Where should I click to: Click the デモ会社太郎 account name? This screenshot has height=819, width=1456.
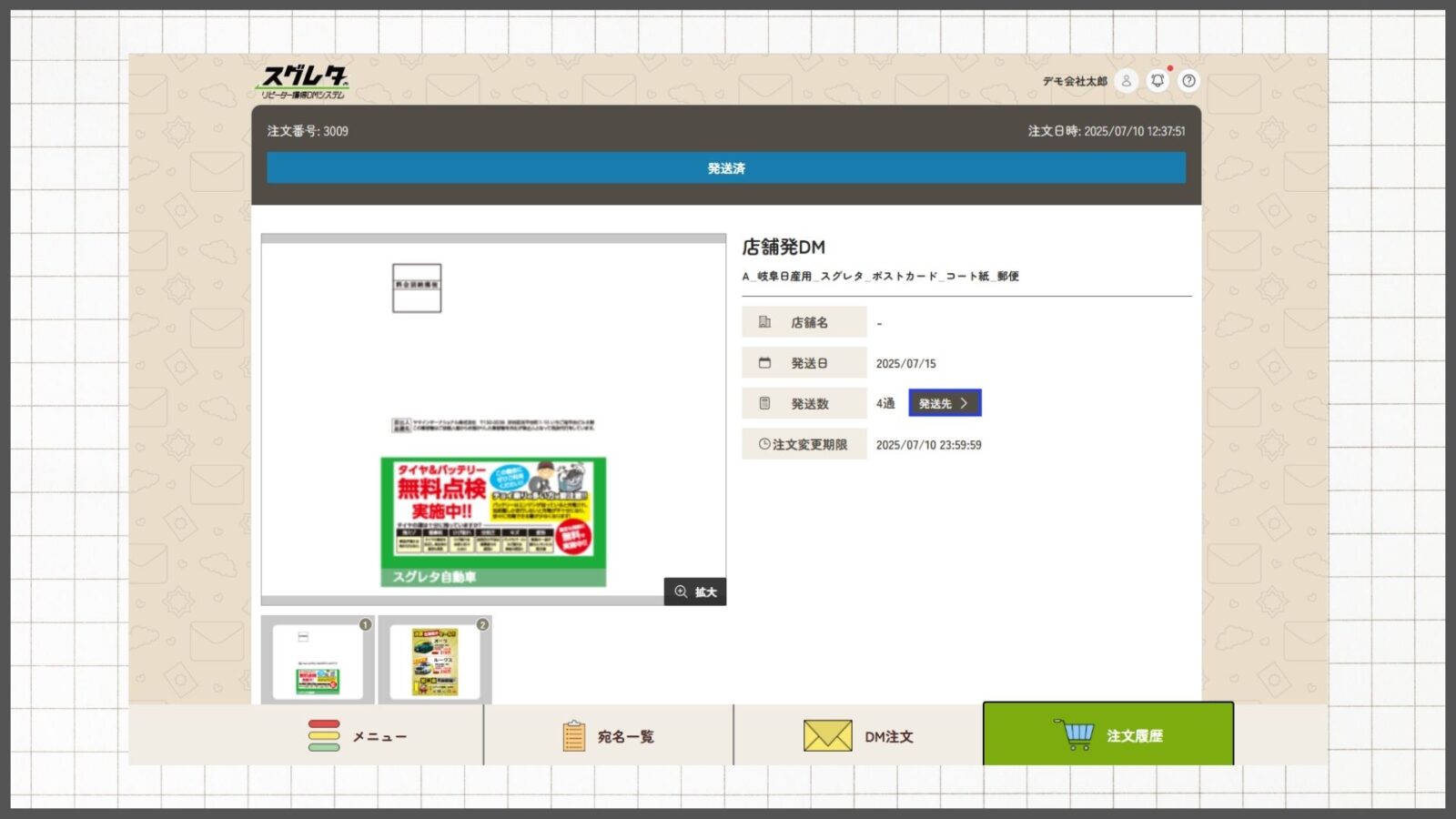(1074, 81)
